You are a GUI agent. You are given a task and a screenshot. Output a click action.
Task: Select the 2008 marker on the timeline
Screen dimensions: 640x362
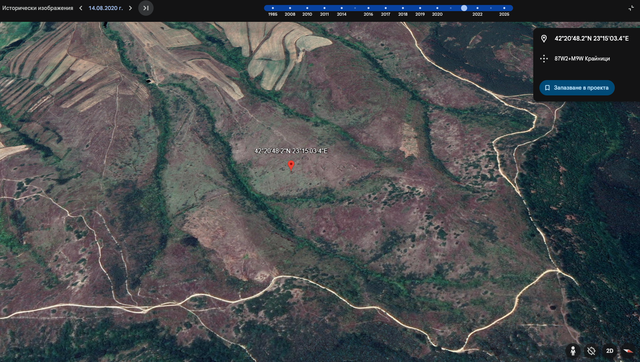(290, 8)
